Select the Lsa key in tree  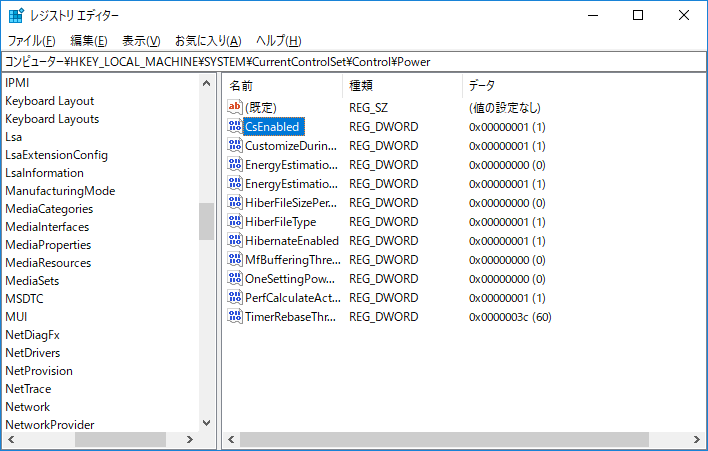click(x=14, y=137)
